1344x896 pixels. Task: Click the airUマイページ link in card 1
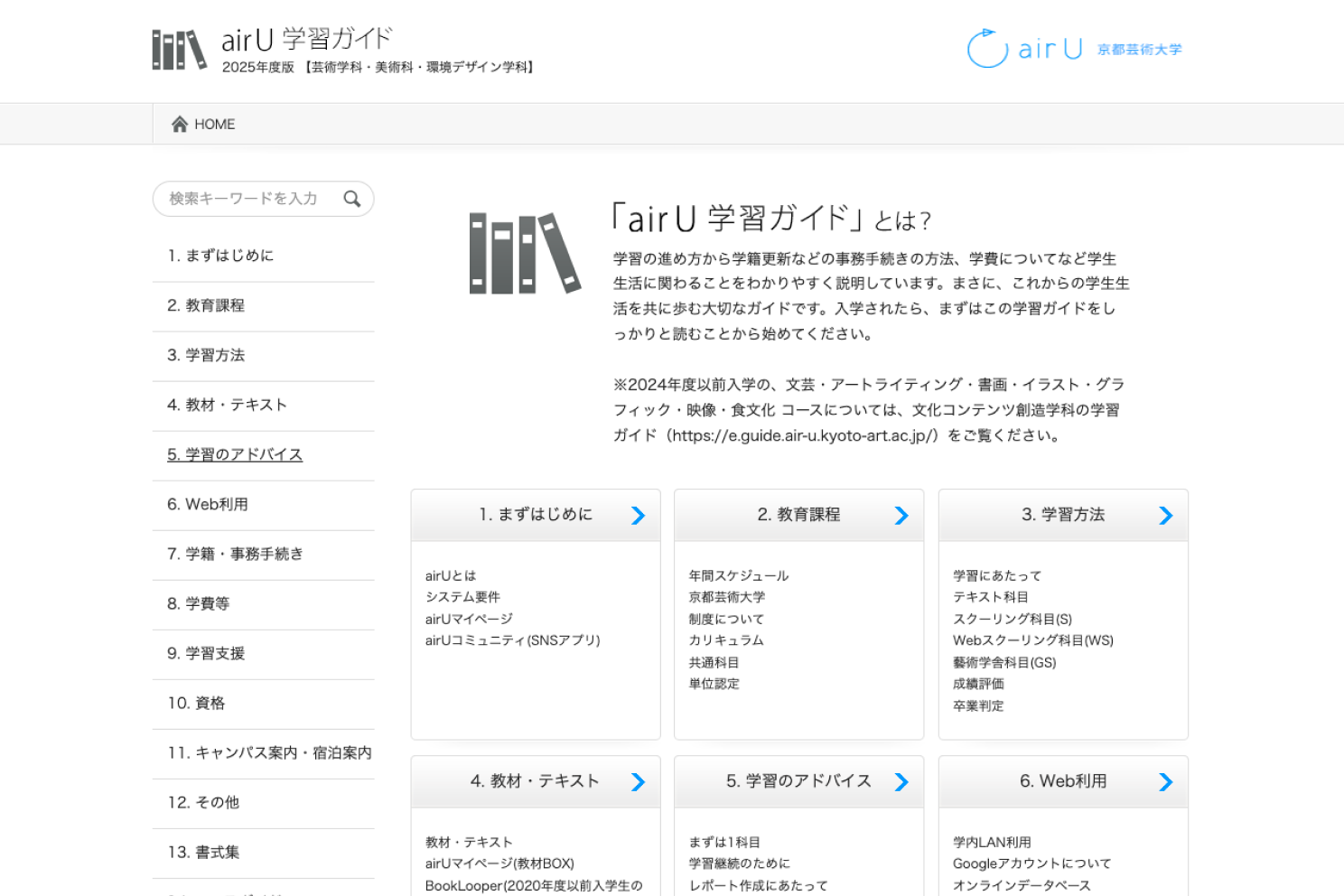(x=469, y=619)
